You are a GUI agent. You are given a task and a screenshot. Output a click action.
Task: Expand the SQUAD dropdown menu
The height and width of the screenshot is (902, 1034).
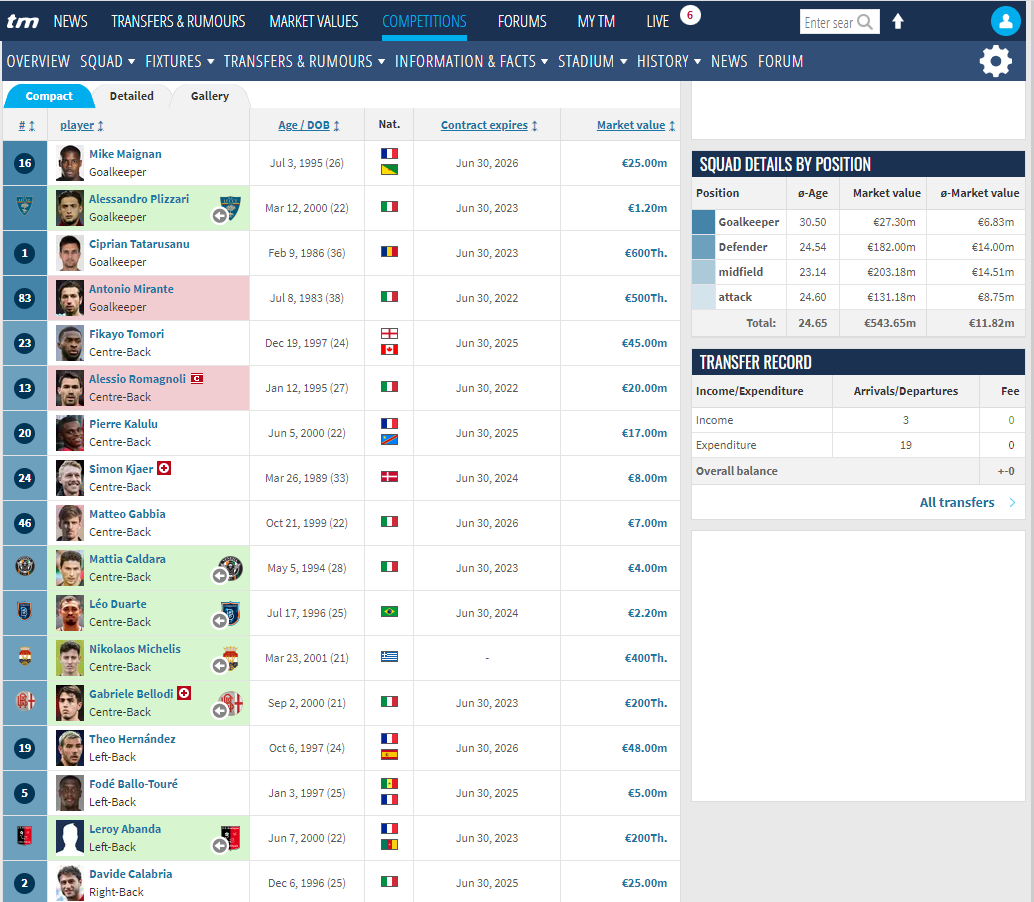coord(107,61)
